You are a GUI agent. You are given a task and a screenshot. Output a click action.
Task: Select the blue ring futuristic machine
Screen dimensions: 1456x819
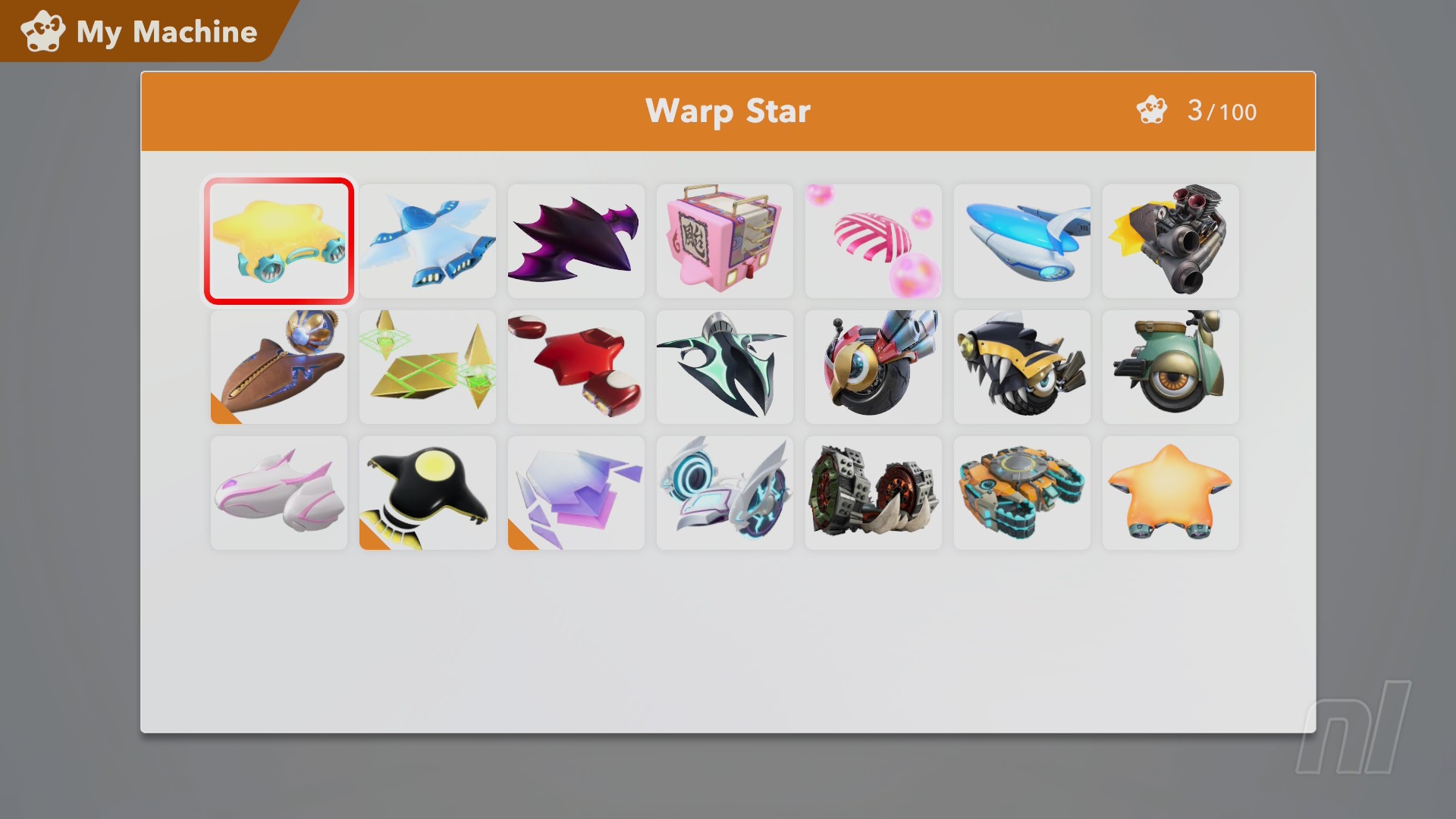(x=724, y=493)
